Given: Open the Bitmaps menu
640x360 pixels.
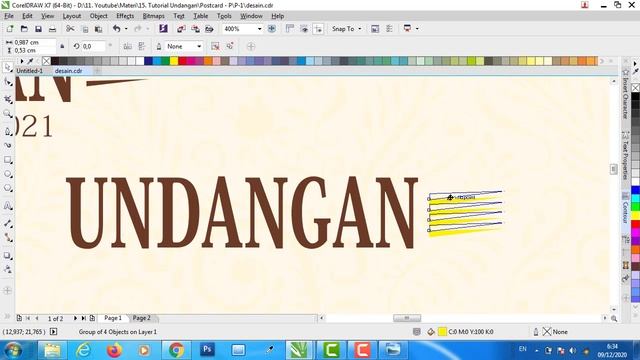Looking at the screenshot, I should (x=153, y=16).
